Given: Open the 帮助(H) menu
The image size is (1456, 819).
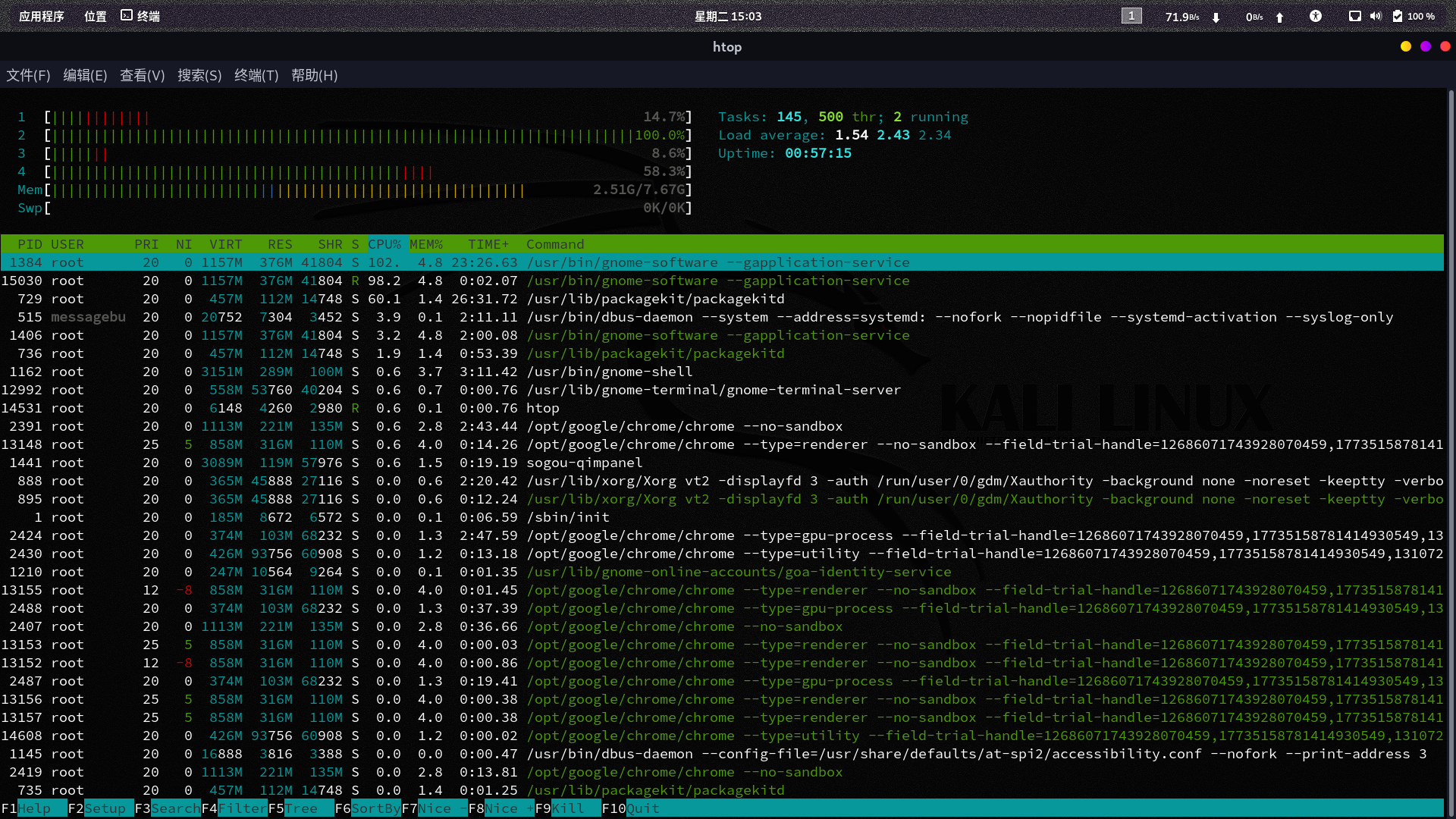Looking at the screenshot, I should click(314, 75).
